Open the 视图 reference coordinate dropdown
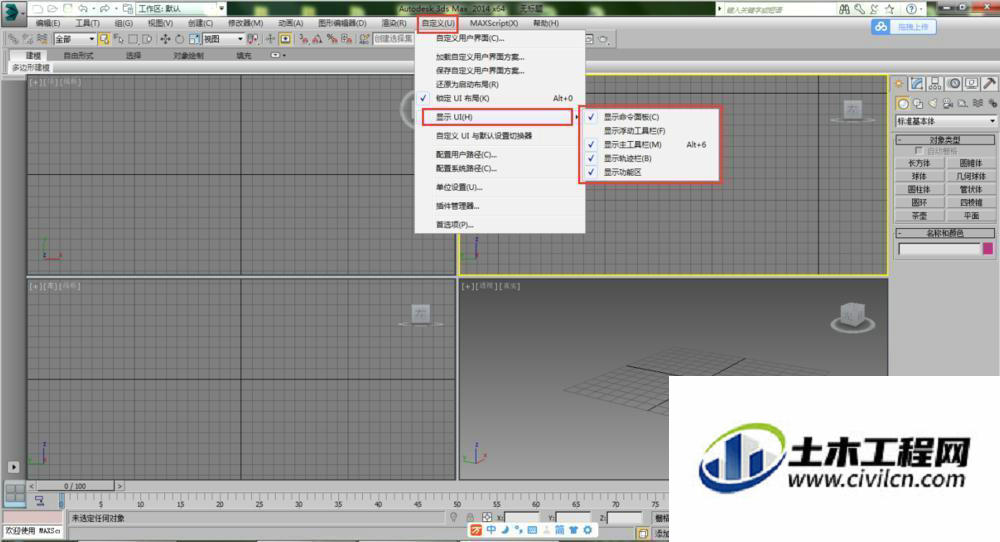This screenshot has width=1000, height=542. (224, 39)
